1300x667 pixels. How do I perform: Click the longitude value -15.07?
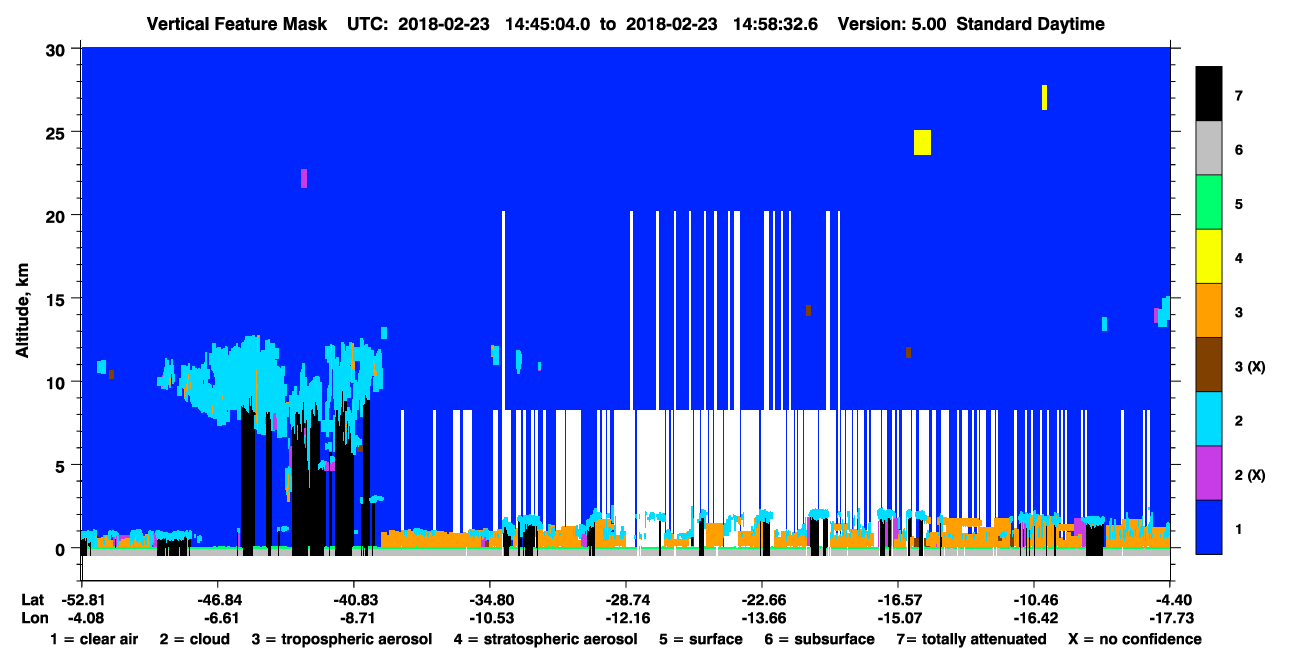point(898,617)
